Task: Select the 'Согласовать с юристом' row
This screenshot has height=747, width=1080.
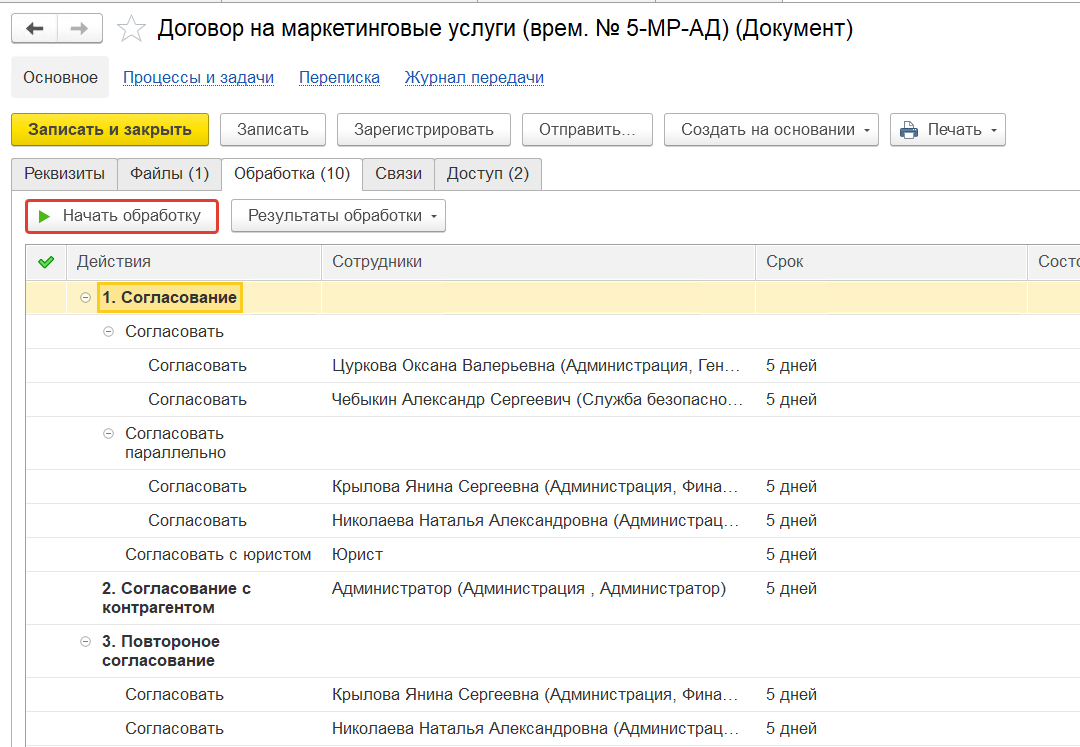Action: pyautogui.click(x=218, y=555)
